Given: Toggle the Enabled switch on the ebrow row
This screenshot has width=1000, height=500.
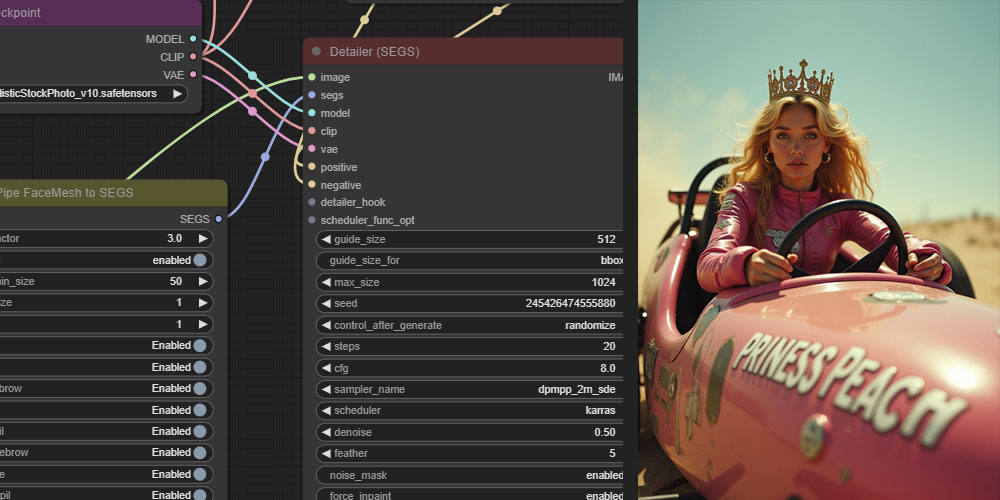Looking at the screenshot, I should [x=200, y=452].
